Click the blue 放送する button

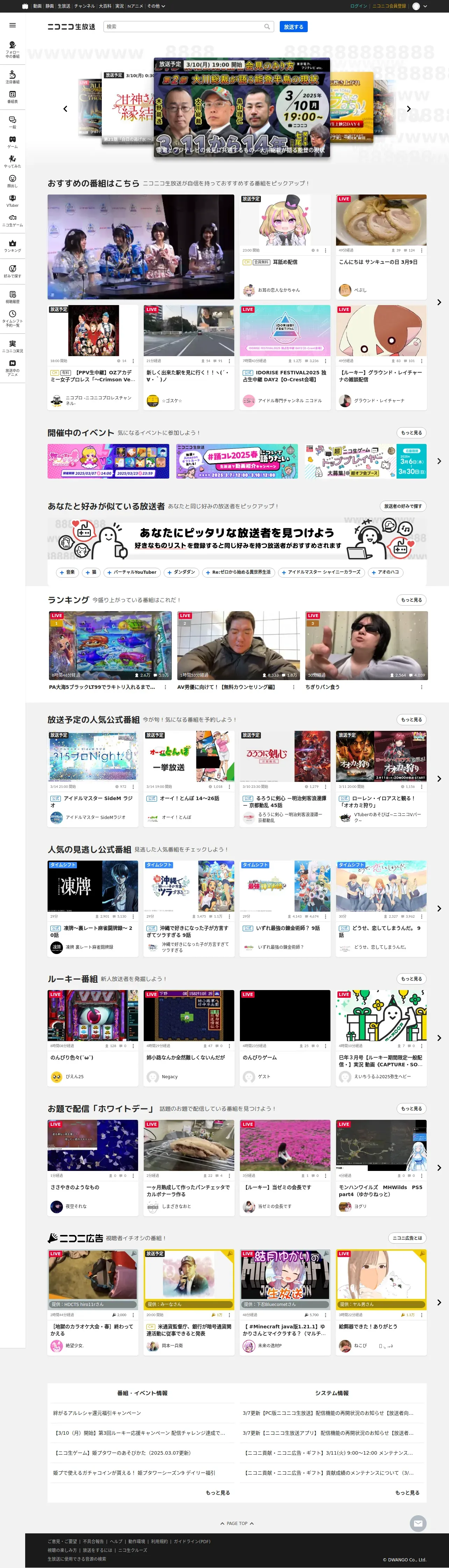294,27
